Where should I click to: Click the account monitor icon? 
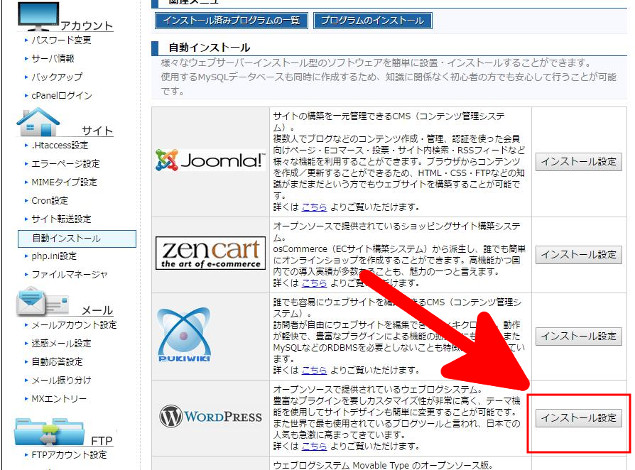38,15
